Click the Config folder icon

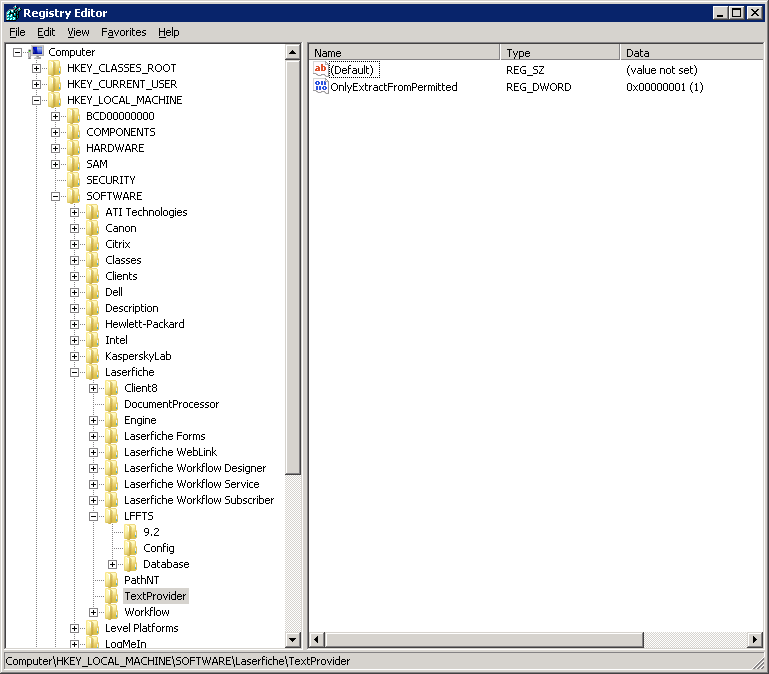131,548
